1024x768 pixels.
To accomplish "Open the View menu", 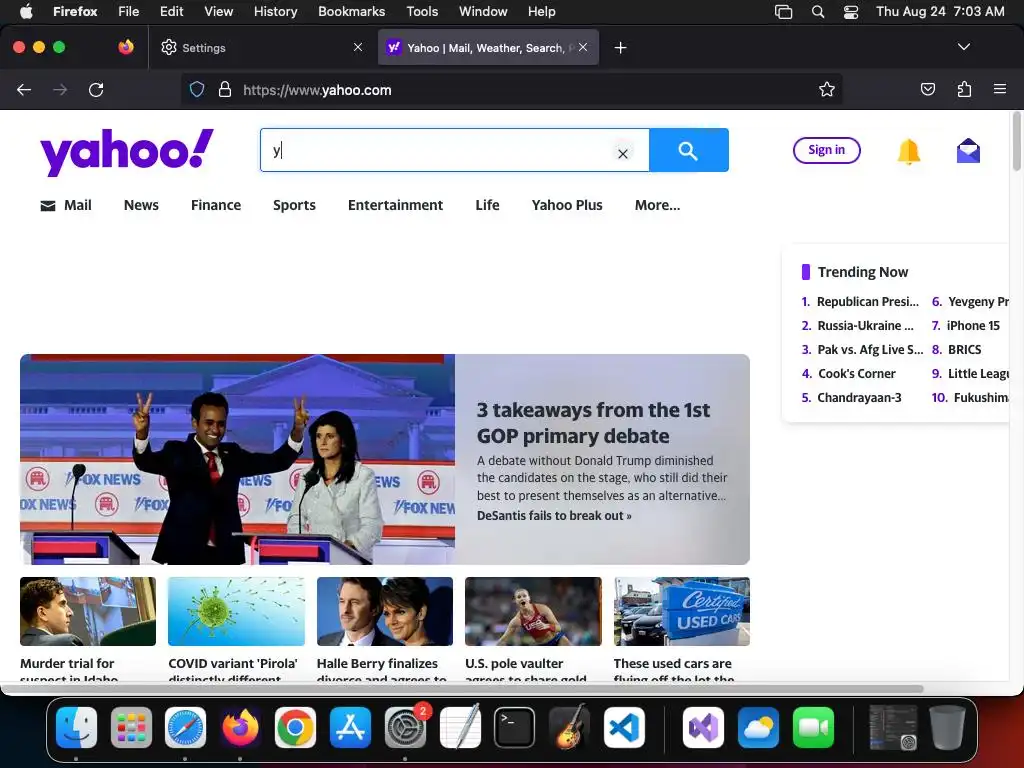I will (218, 12).
